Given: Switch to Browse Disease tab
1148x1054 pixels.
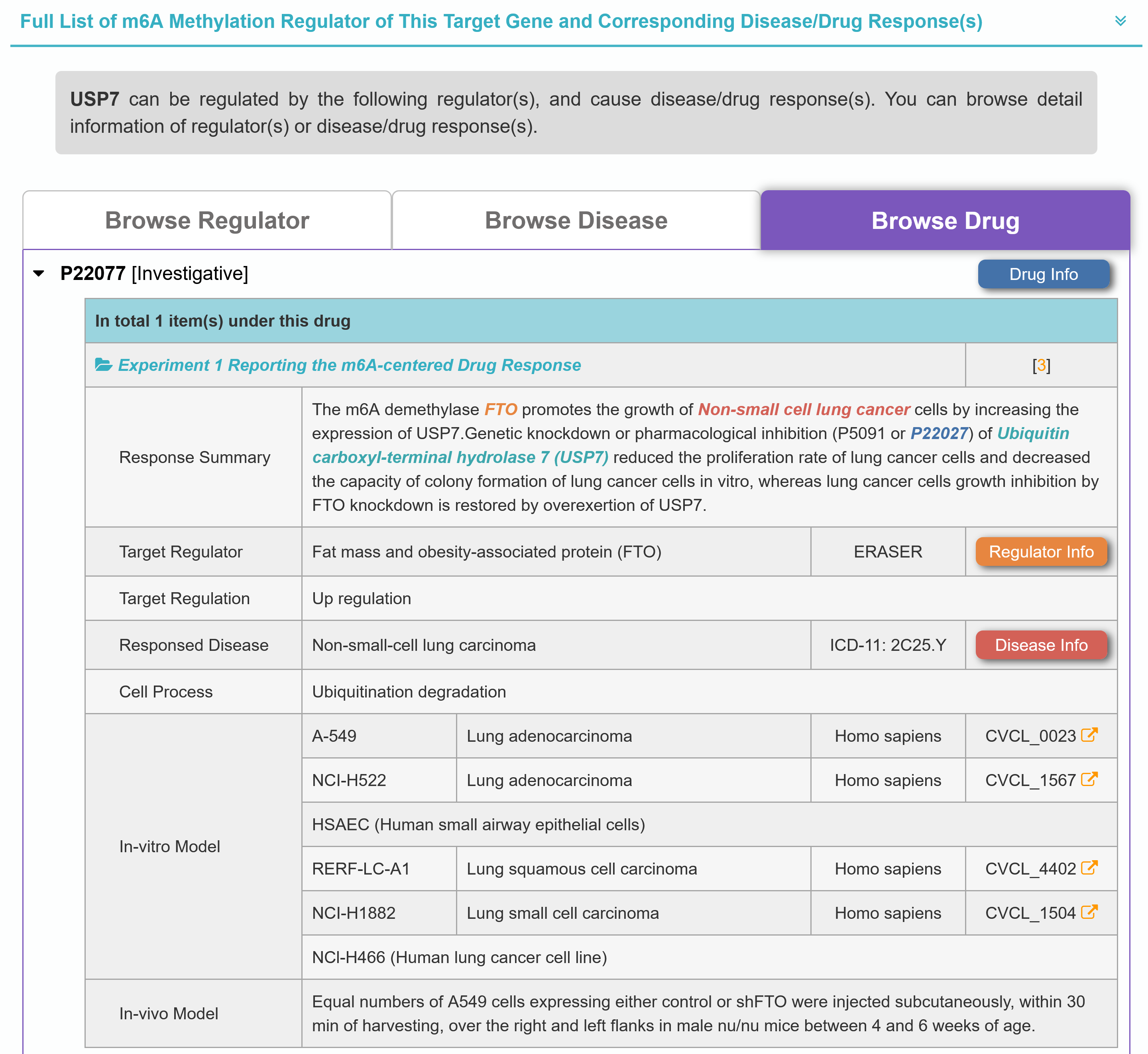Looking at the screenshot, I should pos(576,221).
